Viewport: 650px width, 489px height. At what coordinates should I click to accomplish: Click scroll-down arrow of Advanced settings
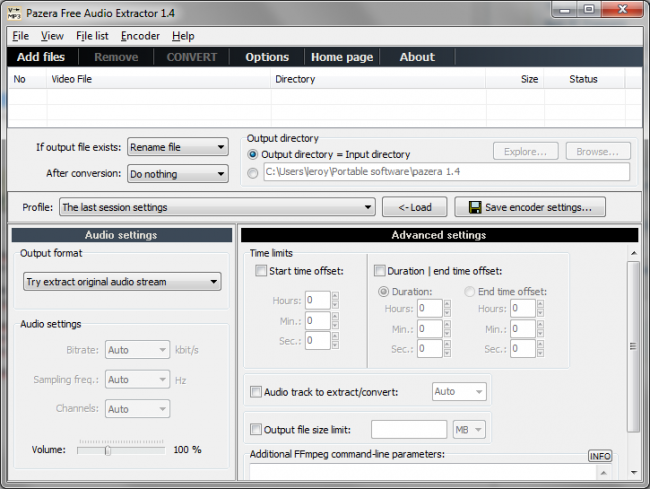[634, 472]
